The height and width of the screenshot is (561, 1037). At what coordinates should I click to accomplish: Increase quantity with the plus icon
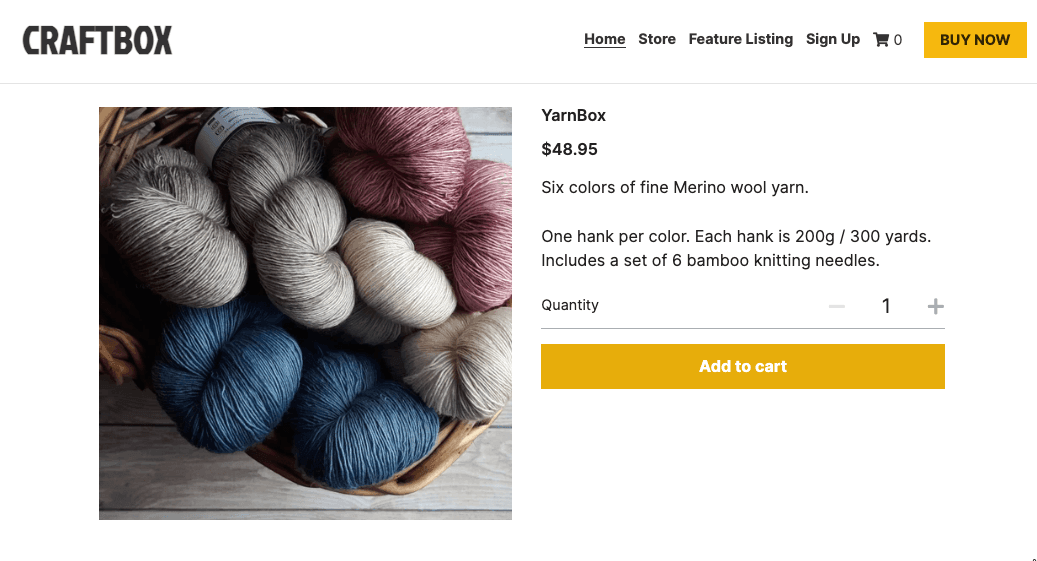pos(936,306)
